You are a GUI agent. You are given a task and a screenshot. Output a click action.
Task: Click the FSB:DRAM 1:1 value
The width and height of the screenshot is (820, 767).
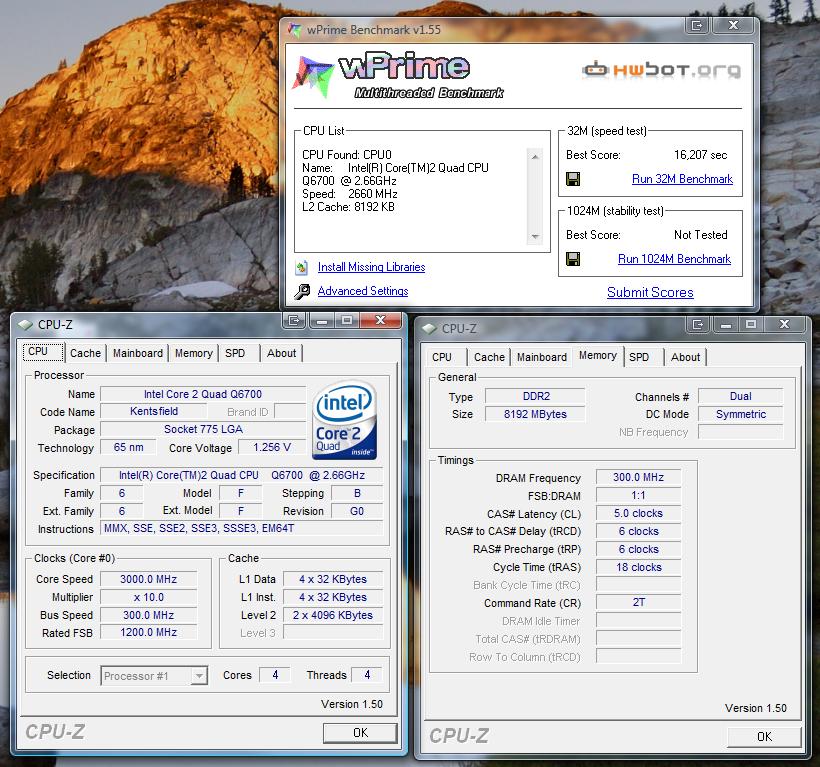point(639,496)
